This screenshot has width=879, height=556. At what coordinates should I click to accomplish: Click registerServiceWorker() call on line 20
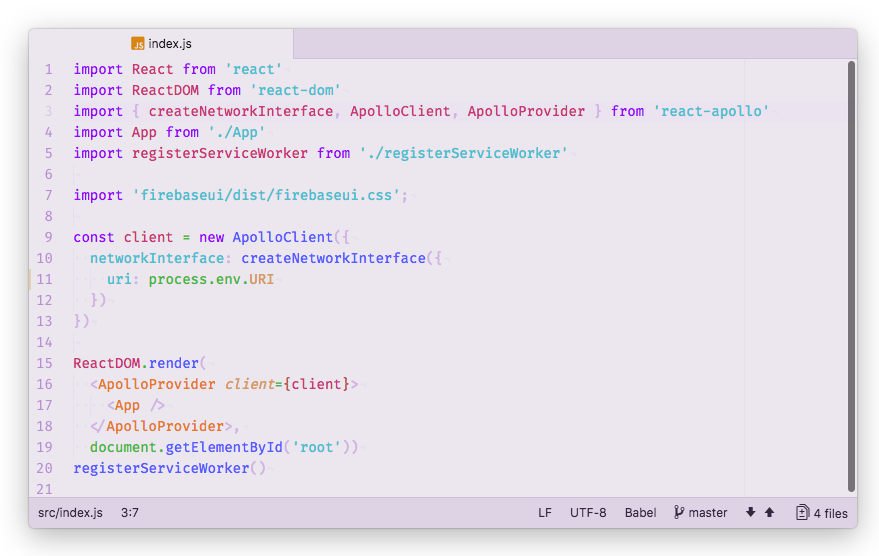click(x=169, y=469)
